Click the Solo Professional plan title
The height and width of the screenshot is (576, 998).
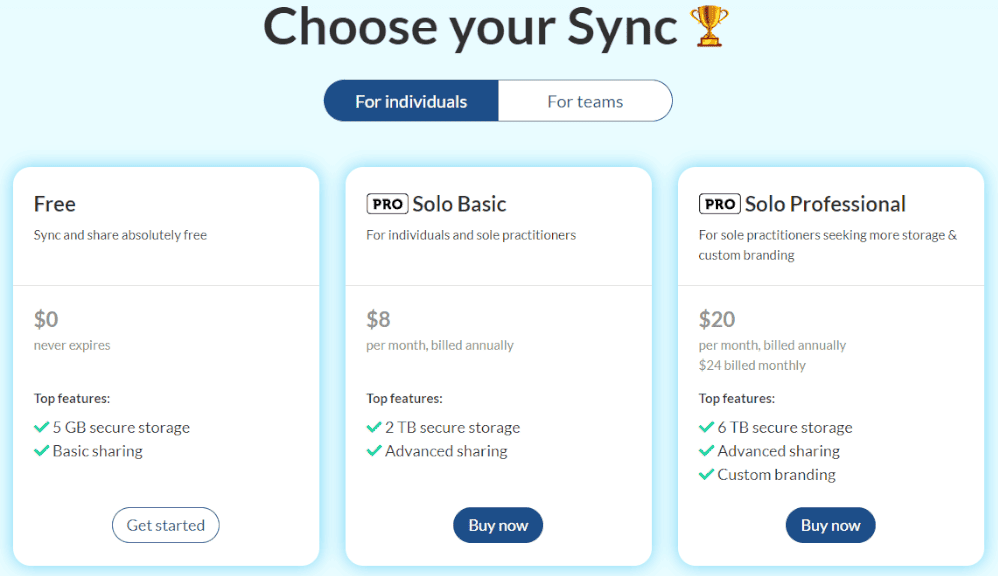(x=825, y=204)
